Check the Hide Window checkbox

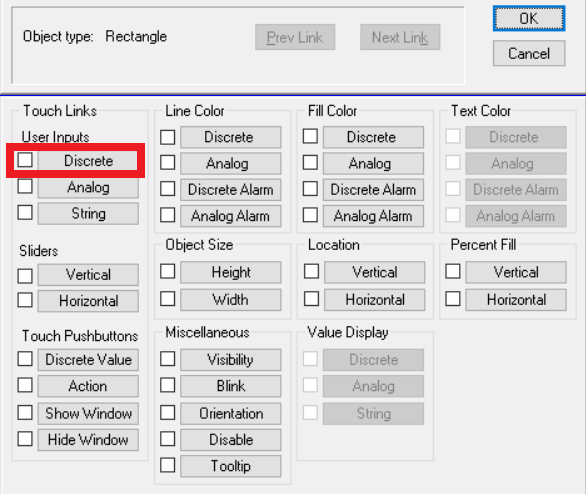(25, 439)
